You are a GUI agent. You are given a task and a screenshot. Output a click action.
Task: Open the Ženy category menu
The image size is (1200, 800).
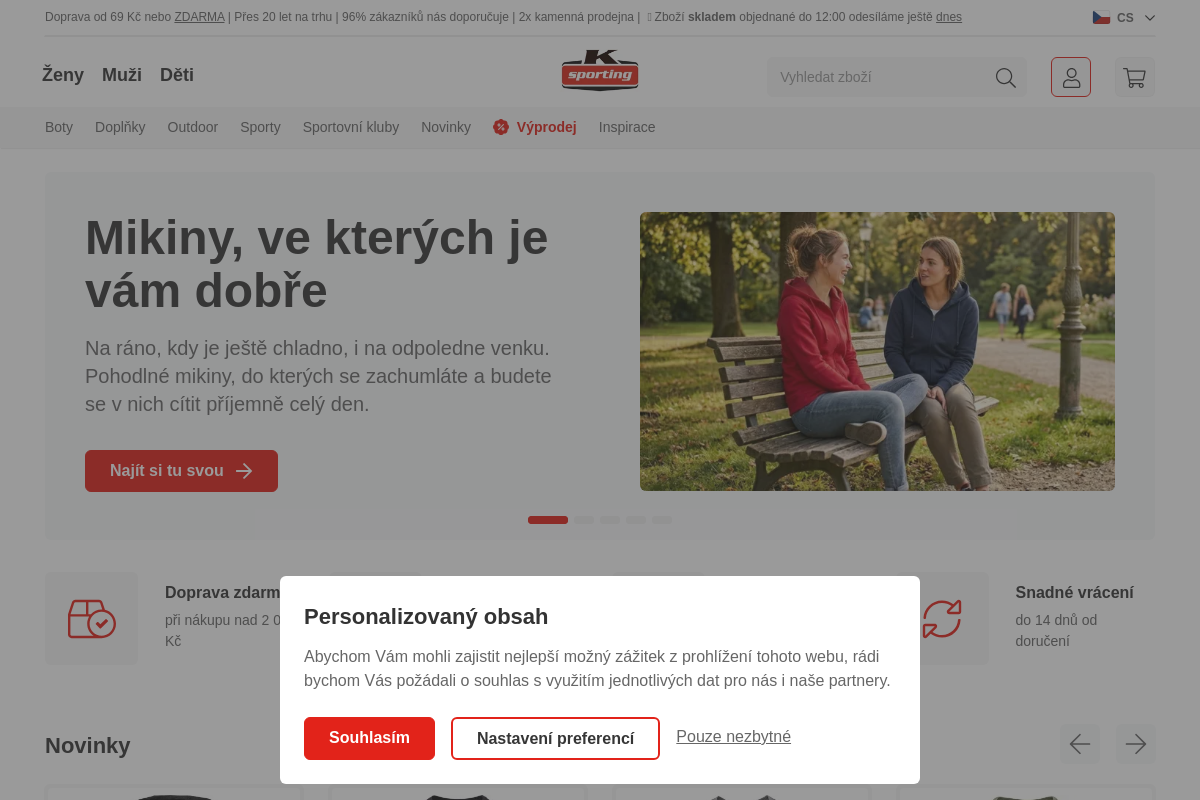(x=63, y=75)
